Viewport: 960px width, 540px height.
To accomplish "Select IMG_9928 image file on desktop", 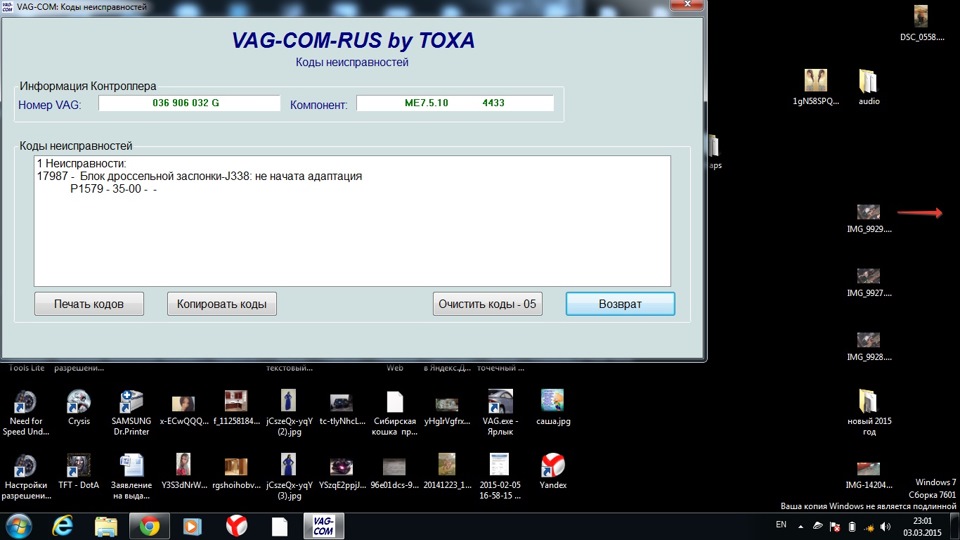I will click(x=869, y=347).
